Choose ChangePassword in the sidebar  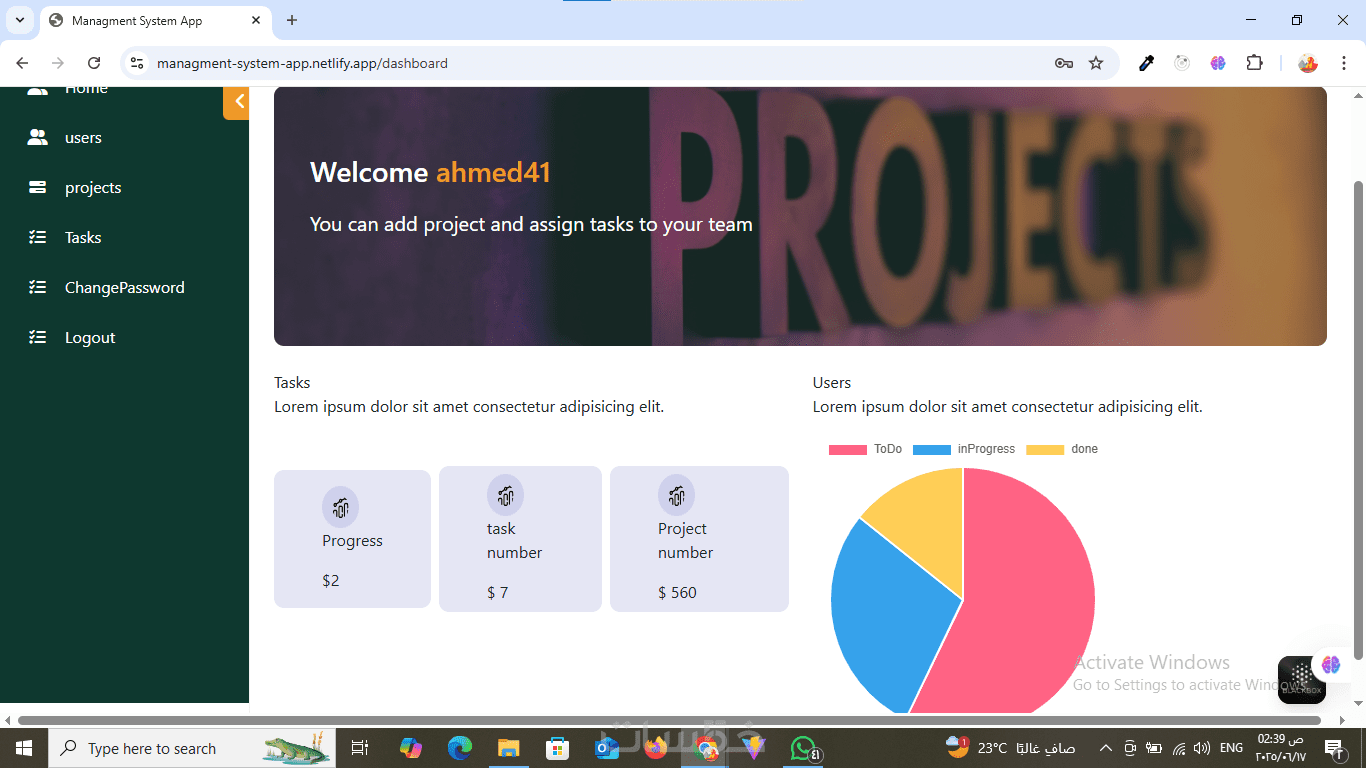click(x=125, y=288)
